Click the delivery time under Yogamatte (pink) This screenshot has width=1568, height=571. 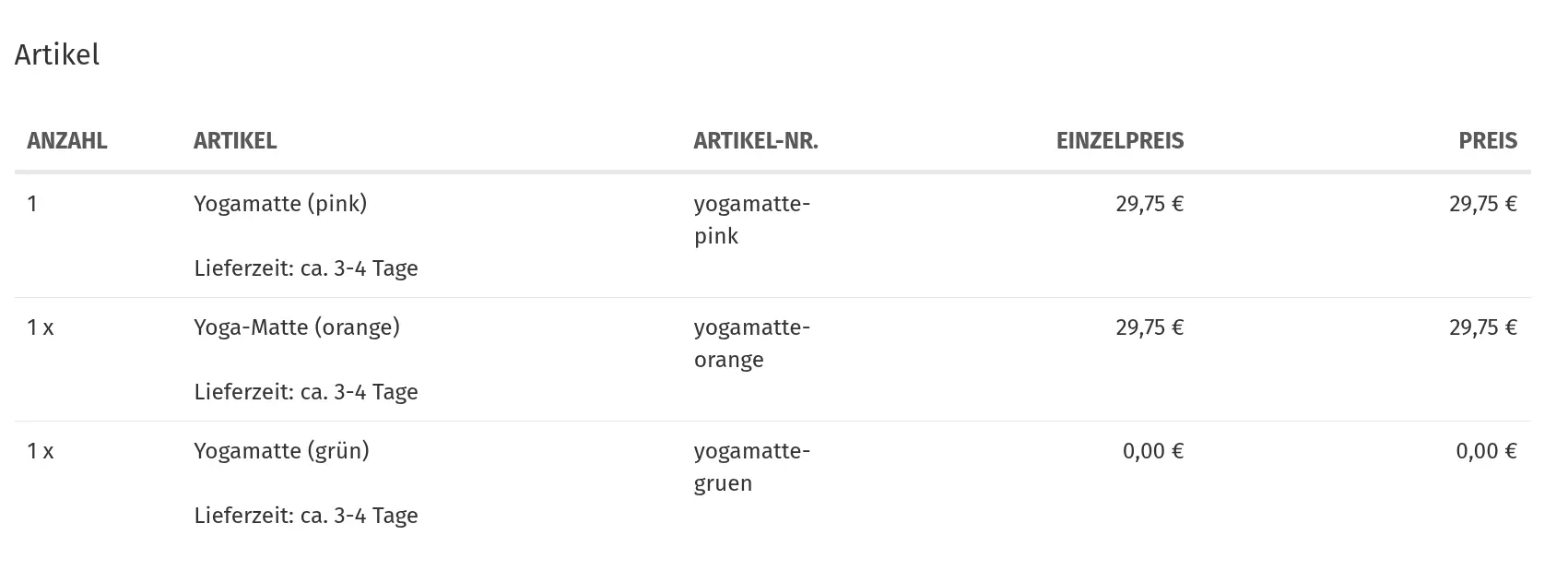point(306,268)
